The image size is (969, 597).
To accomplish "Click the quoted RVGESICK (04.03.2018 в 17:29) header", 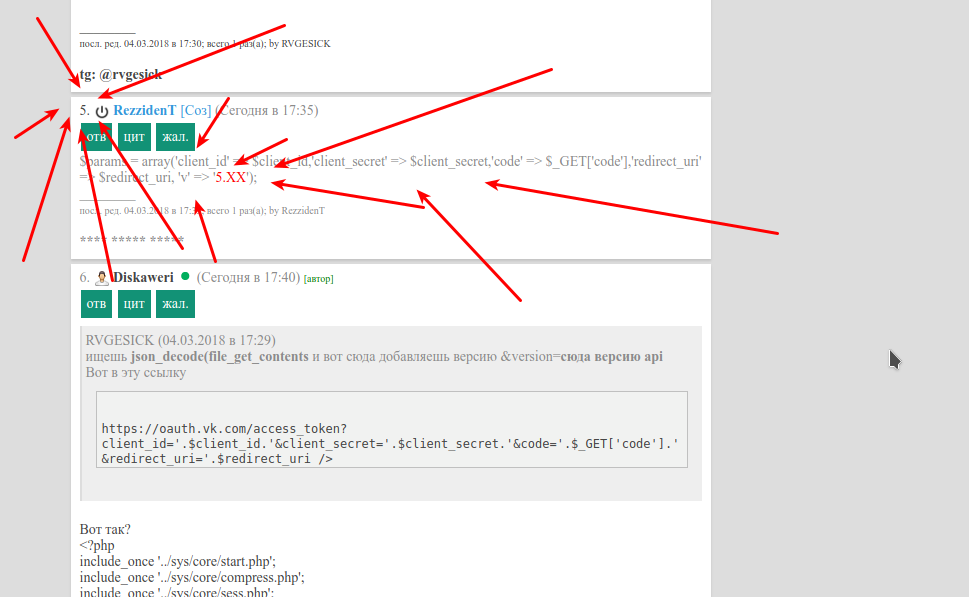I will 181,340.
